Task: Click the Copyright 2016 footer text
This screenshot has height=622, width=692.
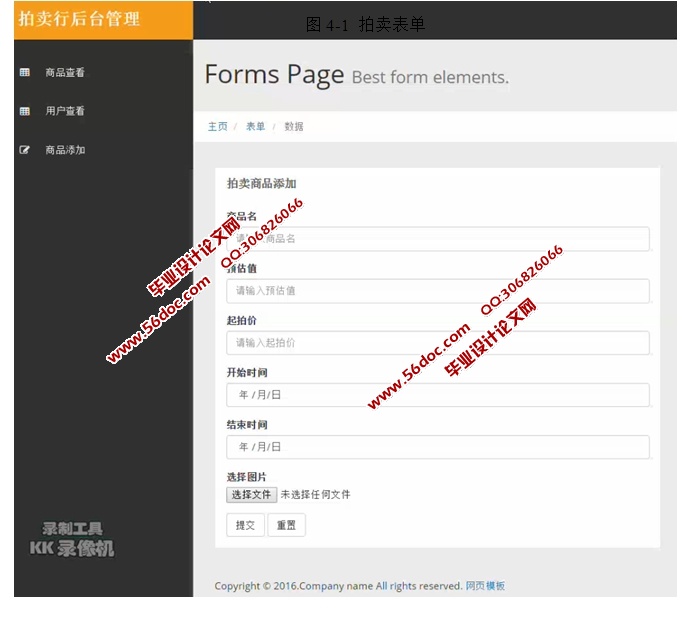Action: click(x=338, y=586)
